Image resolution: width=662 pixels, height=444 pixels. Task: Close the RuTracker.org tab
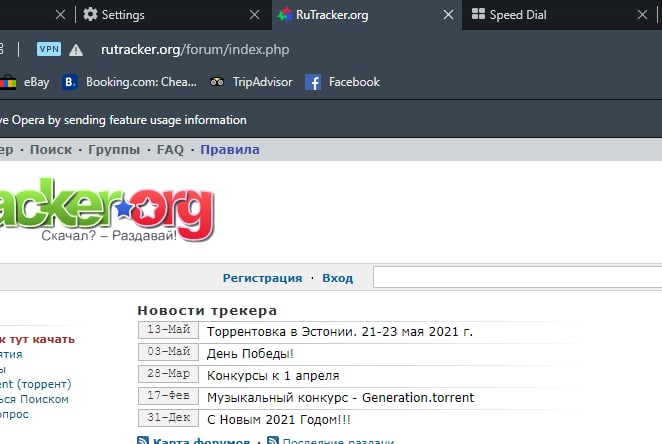coord(448,15)
